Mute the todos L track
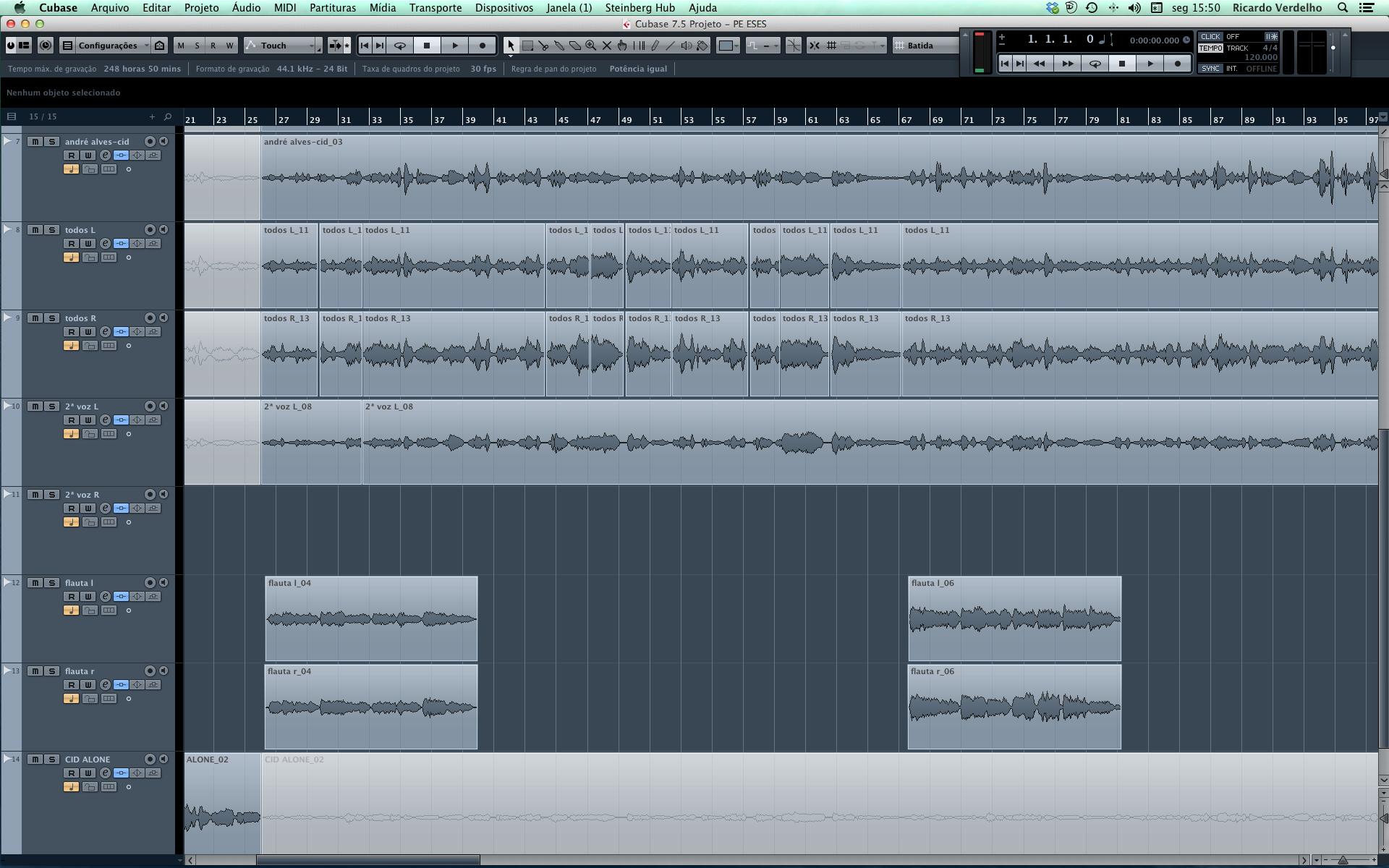Viewport: 1389px width, 868px height. [35, 230]
